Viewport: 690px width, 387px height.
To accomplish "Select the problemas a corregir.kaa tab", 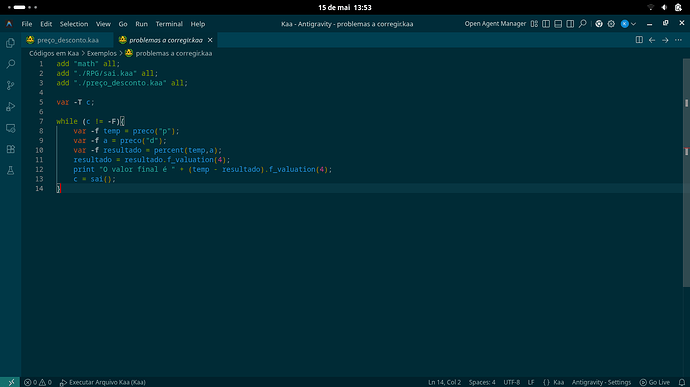I will (x=165, y=40).
